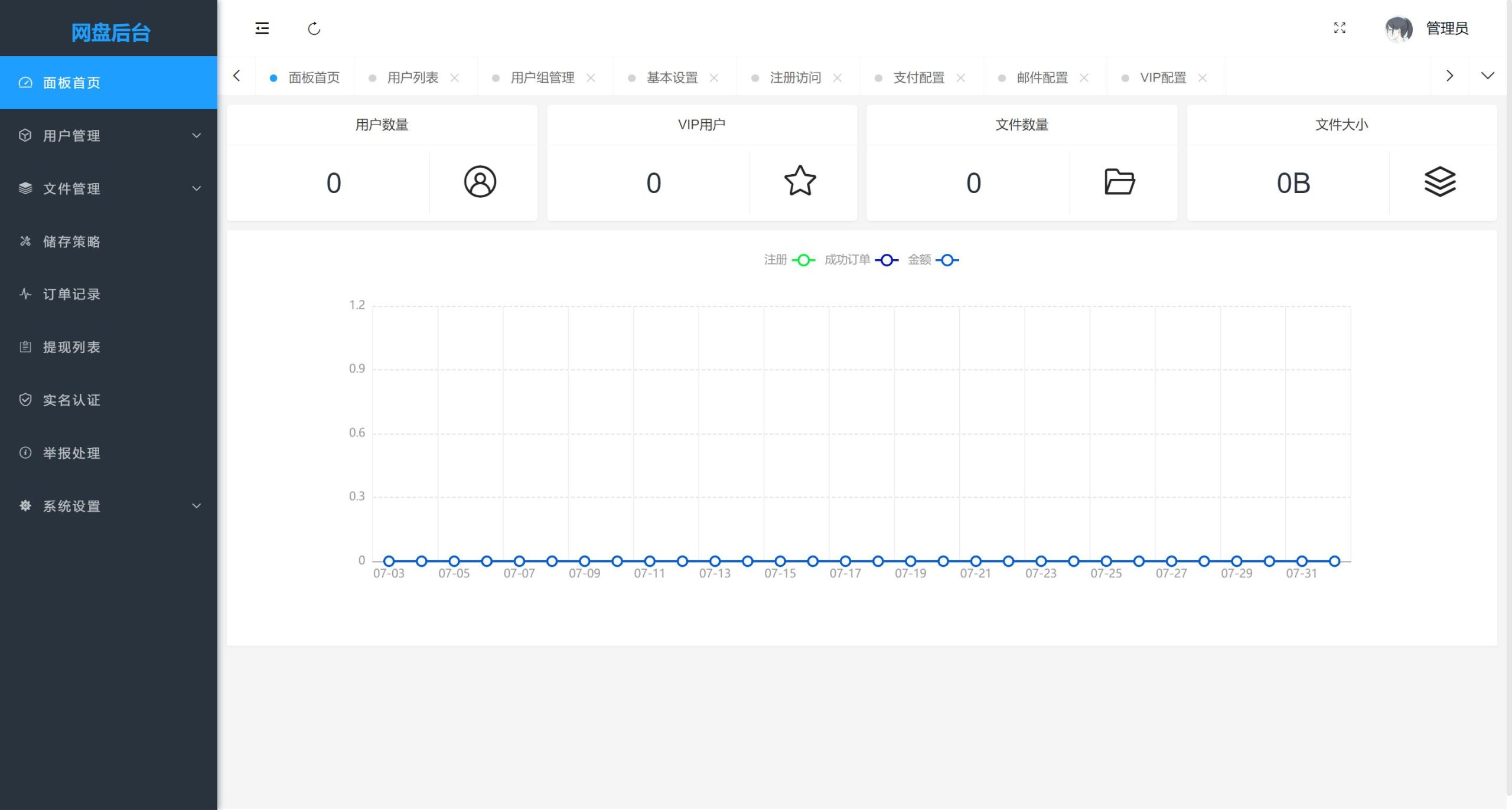Click the 举报处理 info icon
The width and height of the screenshot is (1512, 810).
(x=25, y=452)
